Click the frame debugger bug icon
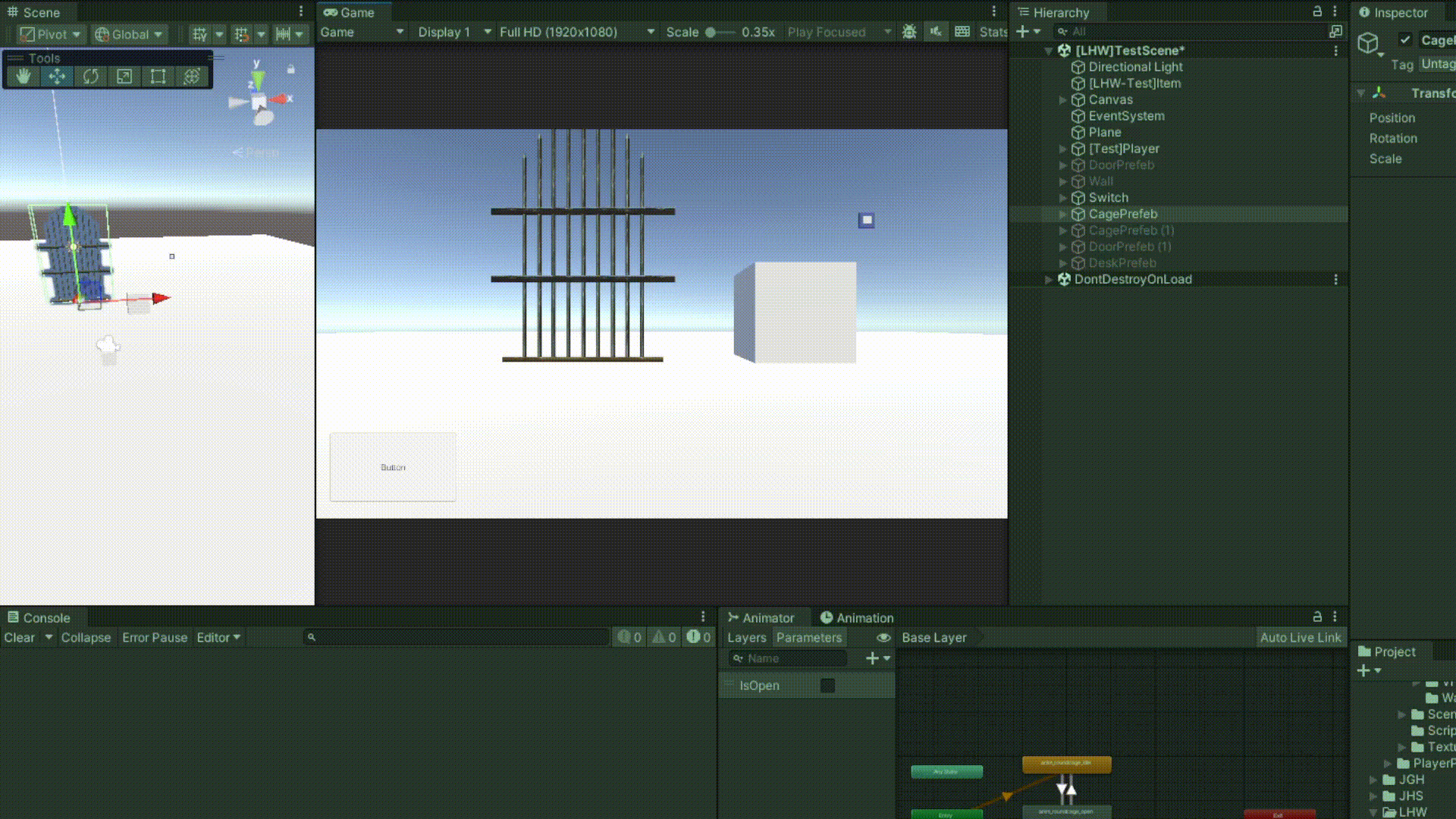Image resolution: width=1456 pixels, height=819 pixels. pyautogui.click(x=909, y=32)
